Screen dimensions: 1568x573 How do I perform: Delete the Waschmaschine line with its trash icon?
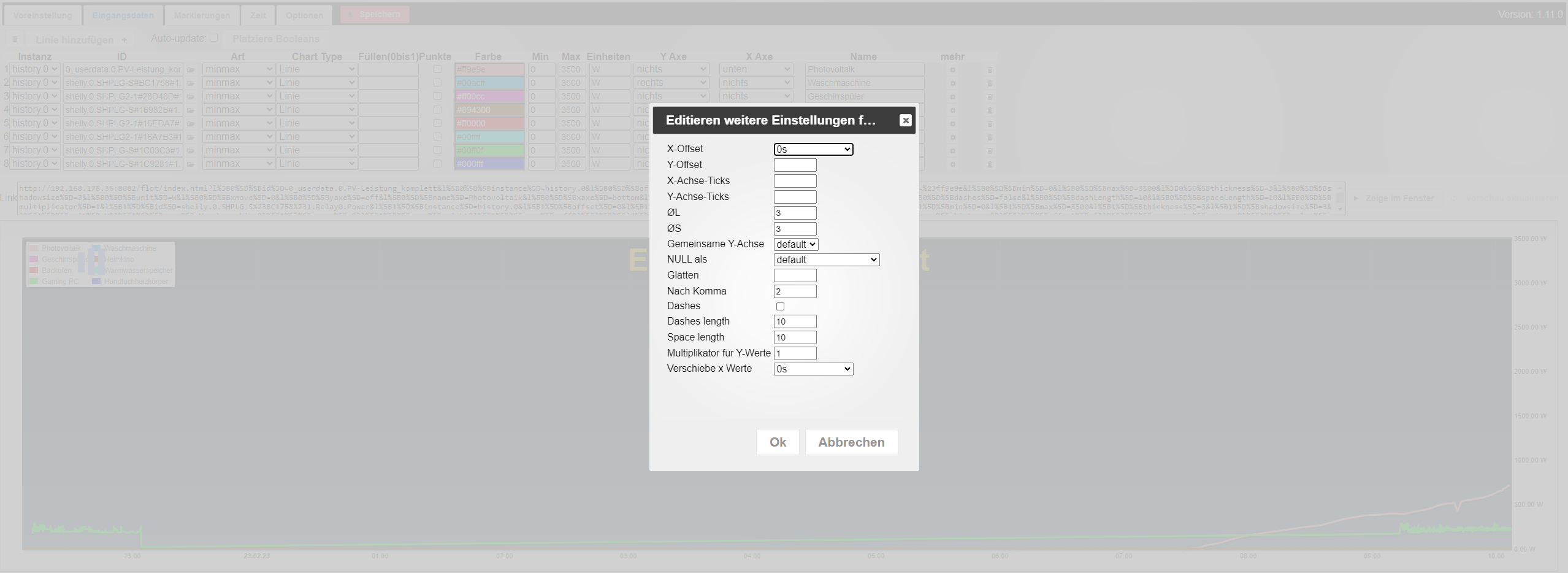pos(989,83)
